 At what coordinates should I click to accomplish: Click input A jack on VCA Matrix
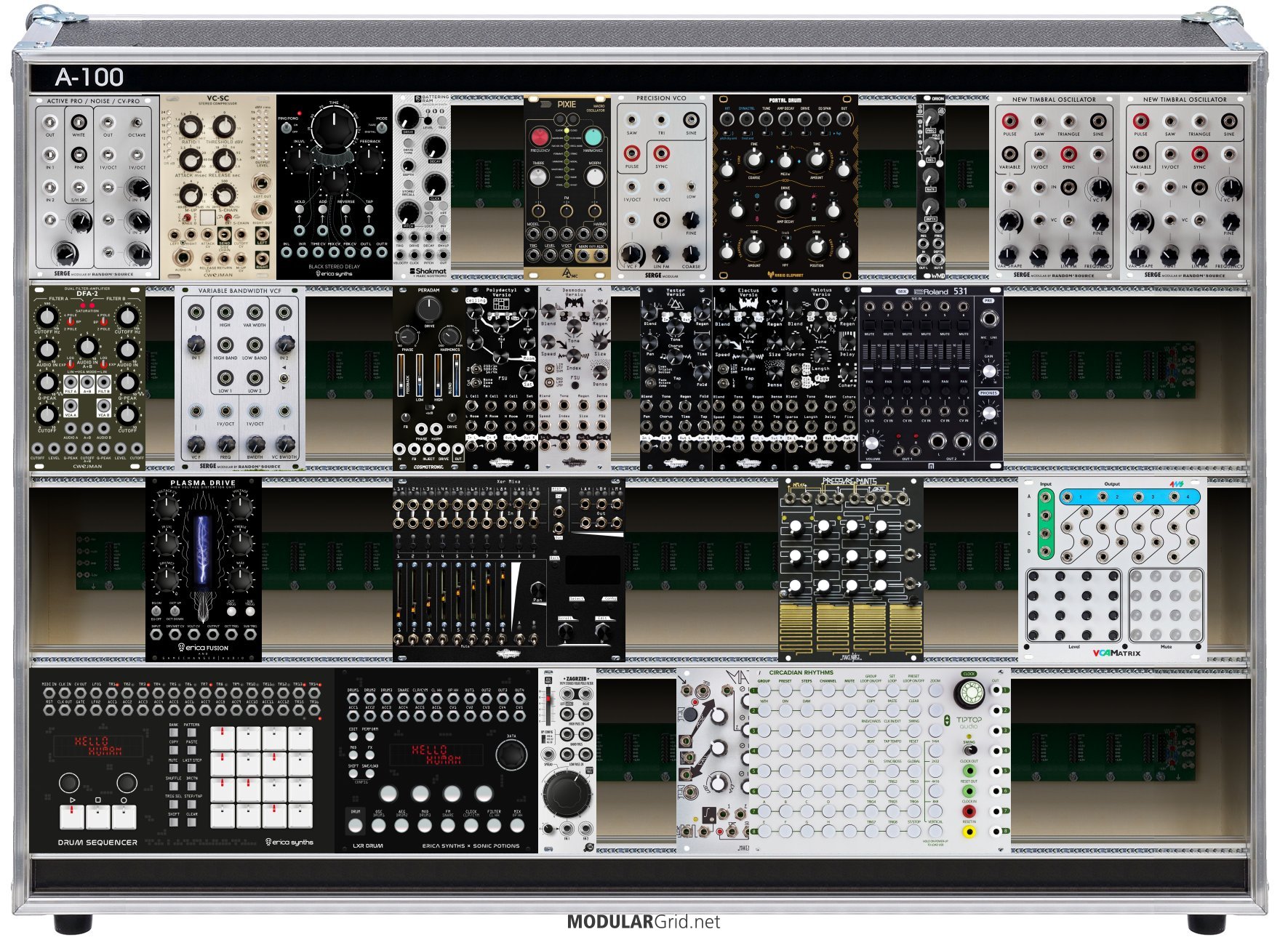point(1045,498)
